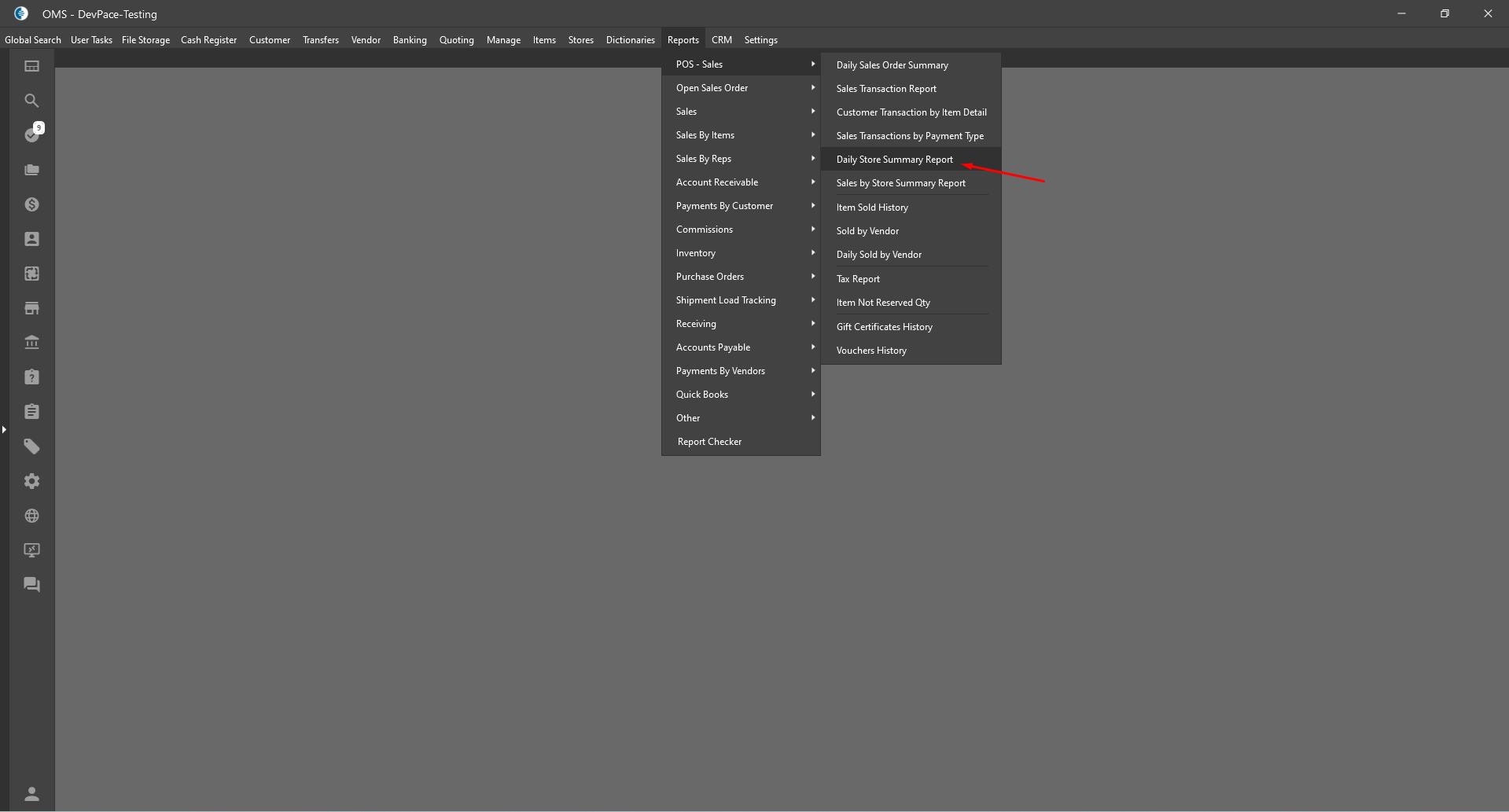The image size is (1509, 812).
Task: Select Inventory in the Reports menu
Action: [x=741, y=253]
